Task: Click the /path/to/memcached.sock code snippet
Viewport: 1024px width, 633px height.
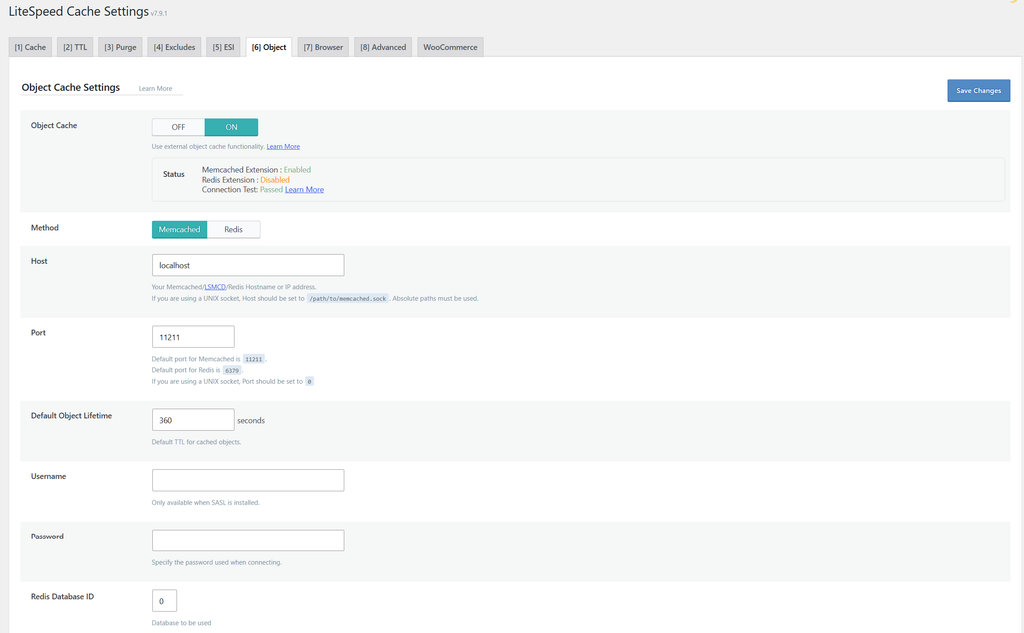Action: tap(348, 299)
